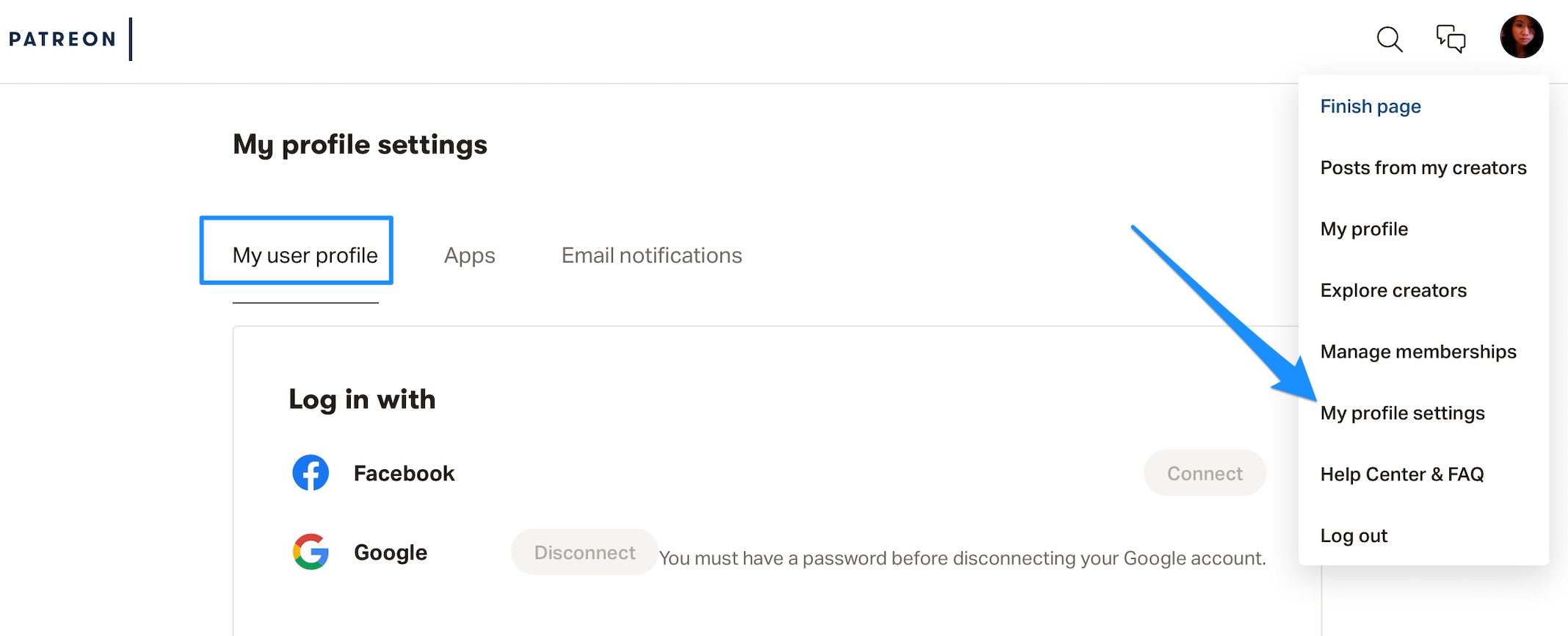
Task: Choose Finish page from the menu
Action: pos(1371,106)
